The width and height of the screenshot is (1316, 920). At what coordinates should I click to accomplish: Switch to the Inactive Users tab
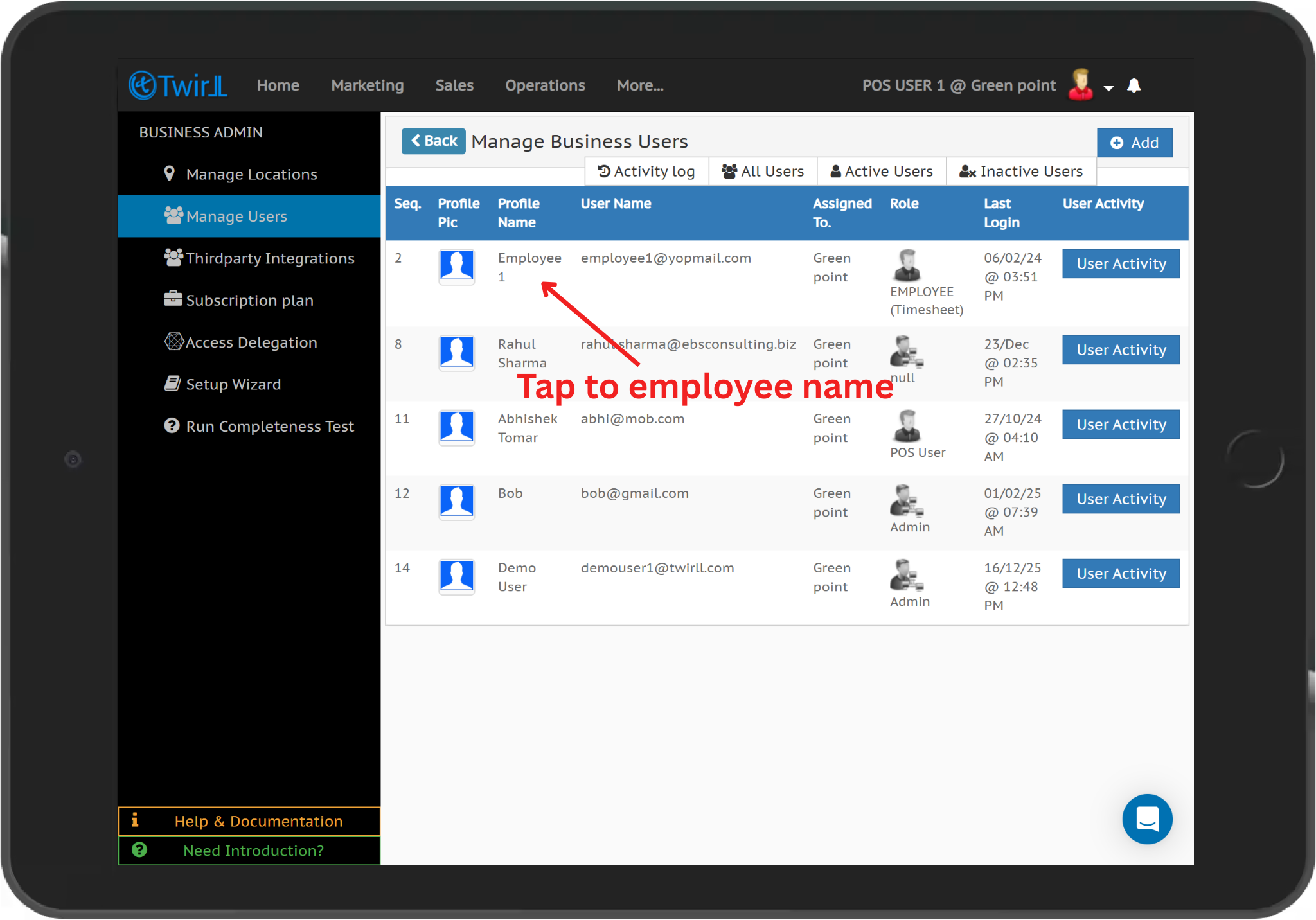[x=1021, y=172]
